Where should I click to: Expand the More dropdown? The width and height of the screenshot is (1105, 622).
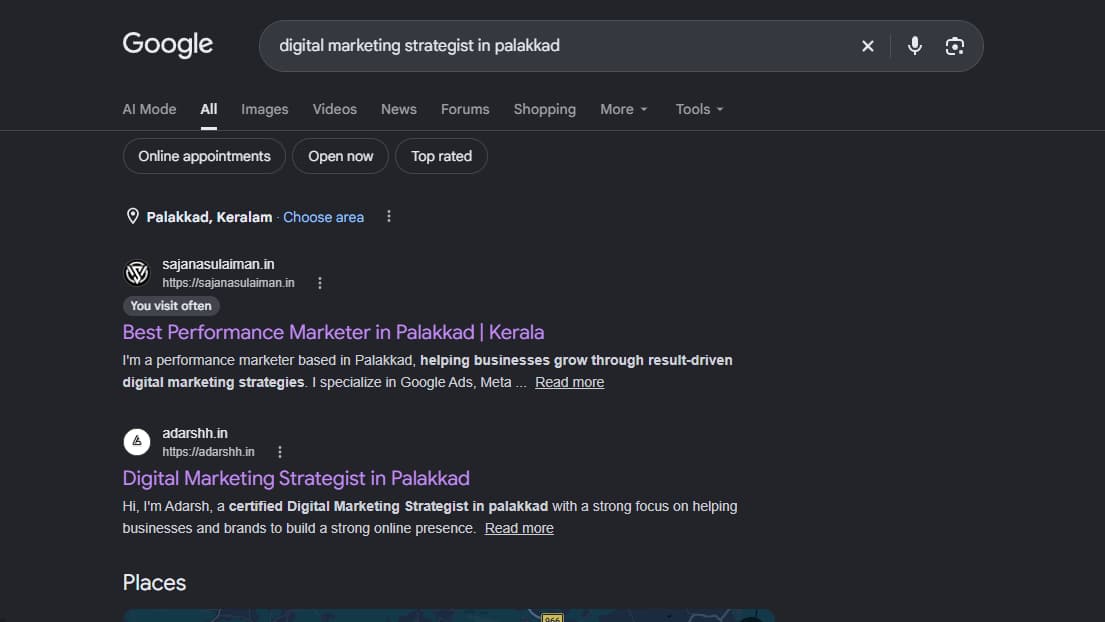[x=624, y=109]
